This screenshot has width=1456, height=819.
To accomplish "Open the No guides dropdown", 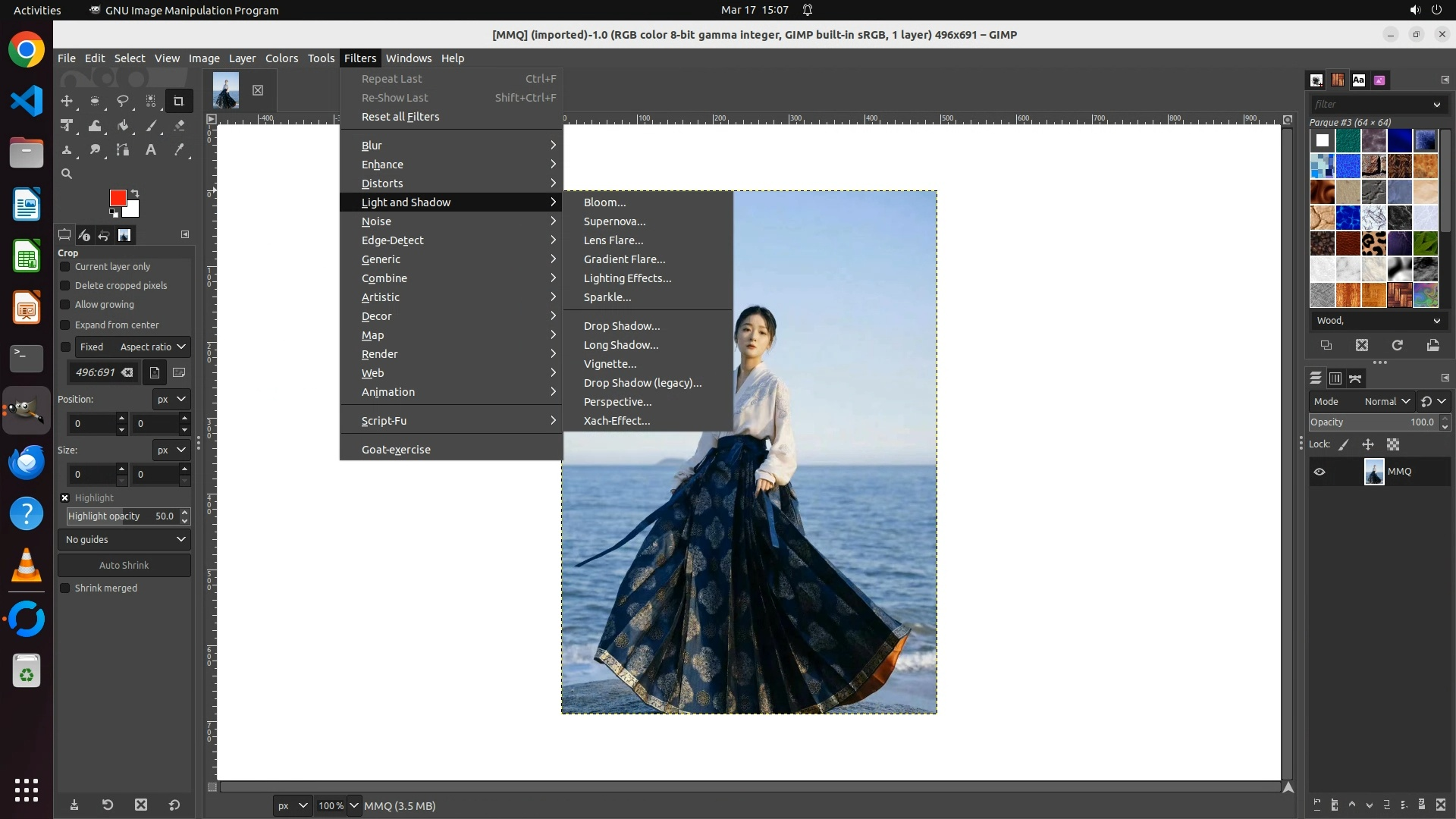I will click(124, 540).
